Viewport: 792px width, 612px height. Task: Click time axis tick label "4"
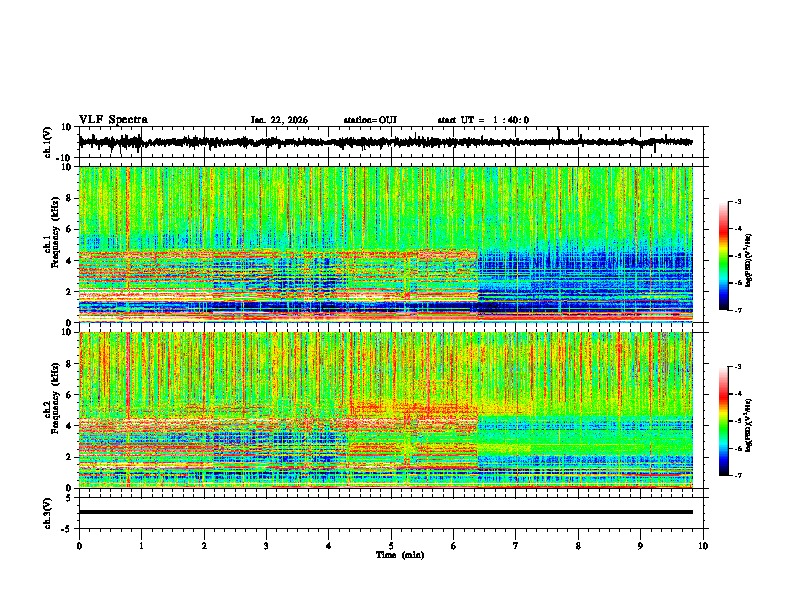pyautogui.click(x=329, y=546)
